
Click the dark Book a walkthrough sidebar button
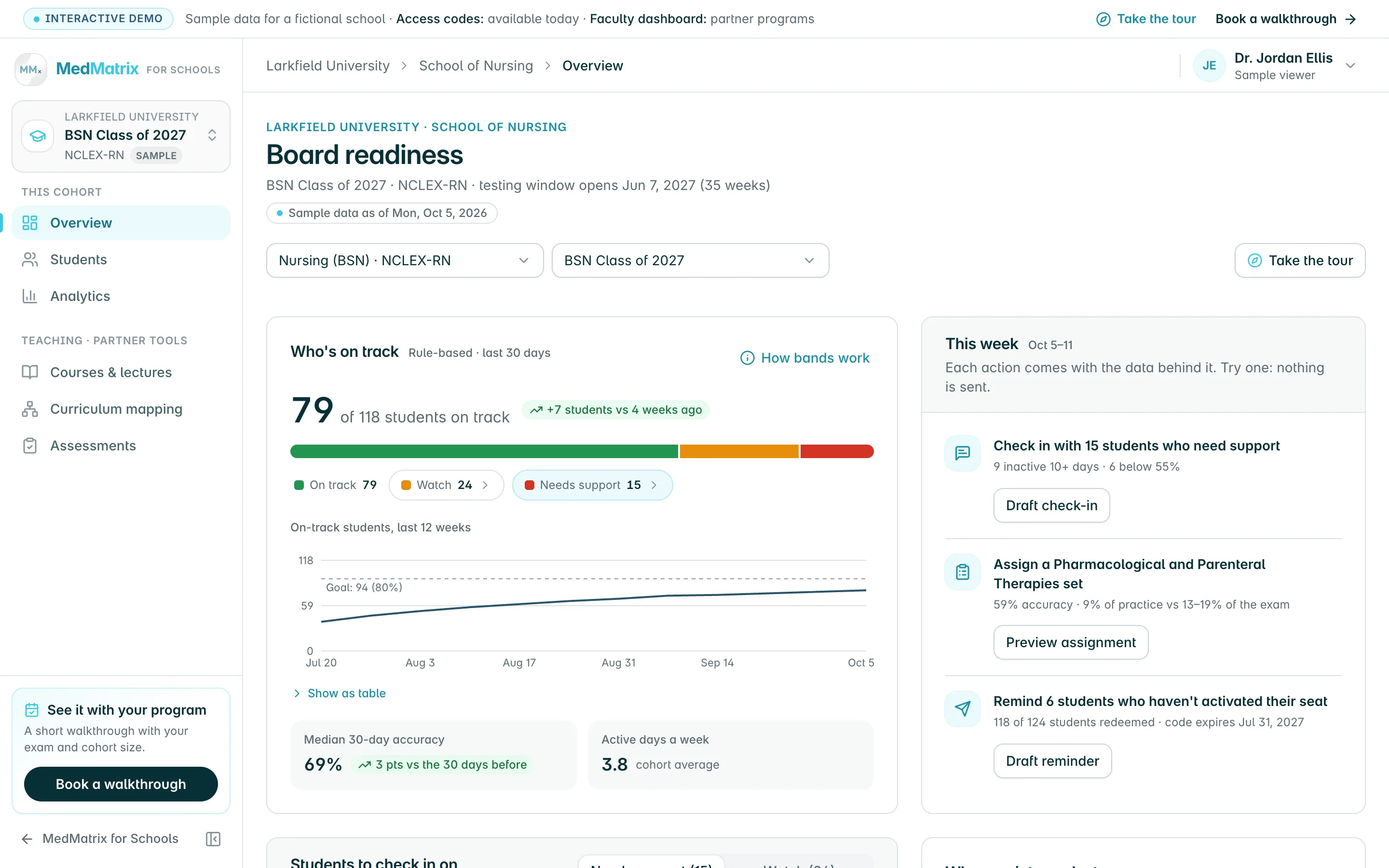pyautogui.click(x=121, y=784)
